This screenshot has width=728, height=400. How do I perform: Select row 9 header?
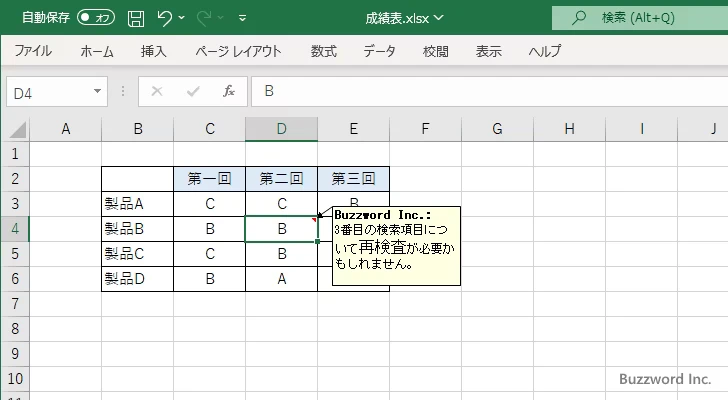point(15,354)
